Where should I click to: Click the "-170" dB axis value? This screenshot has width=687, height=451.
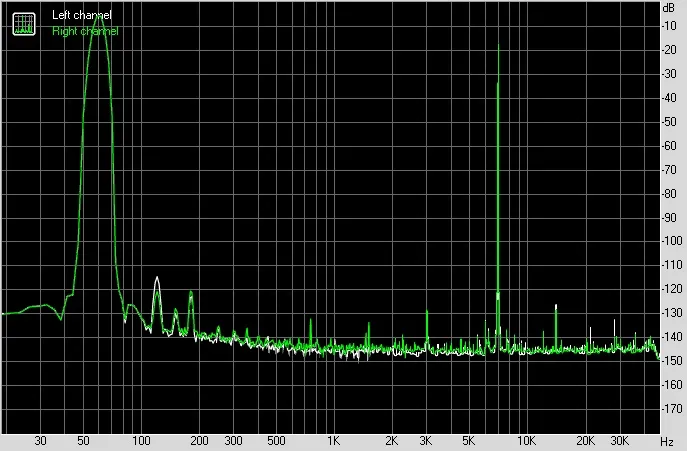[672, 408]
